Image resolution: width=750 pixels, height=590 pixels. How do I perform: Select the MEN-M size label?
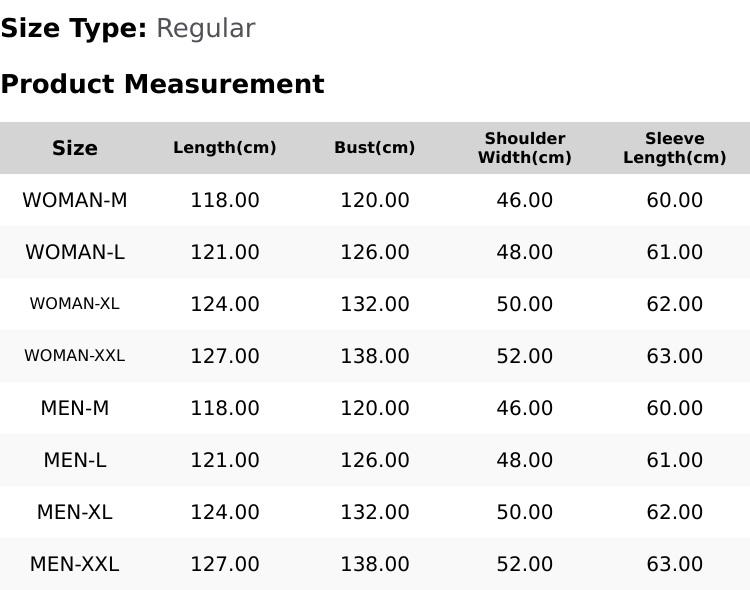pos(75,408)
